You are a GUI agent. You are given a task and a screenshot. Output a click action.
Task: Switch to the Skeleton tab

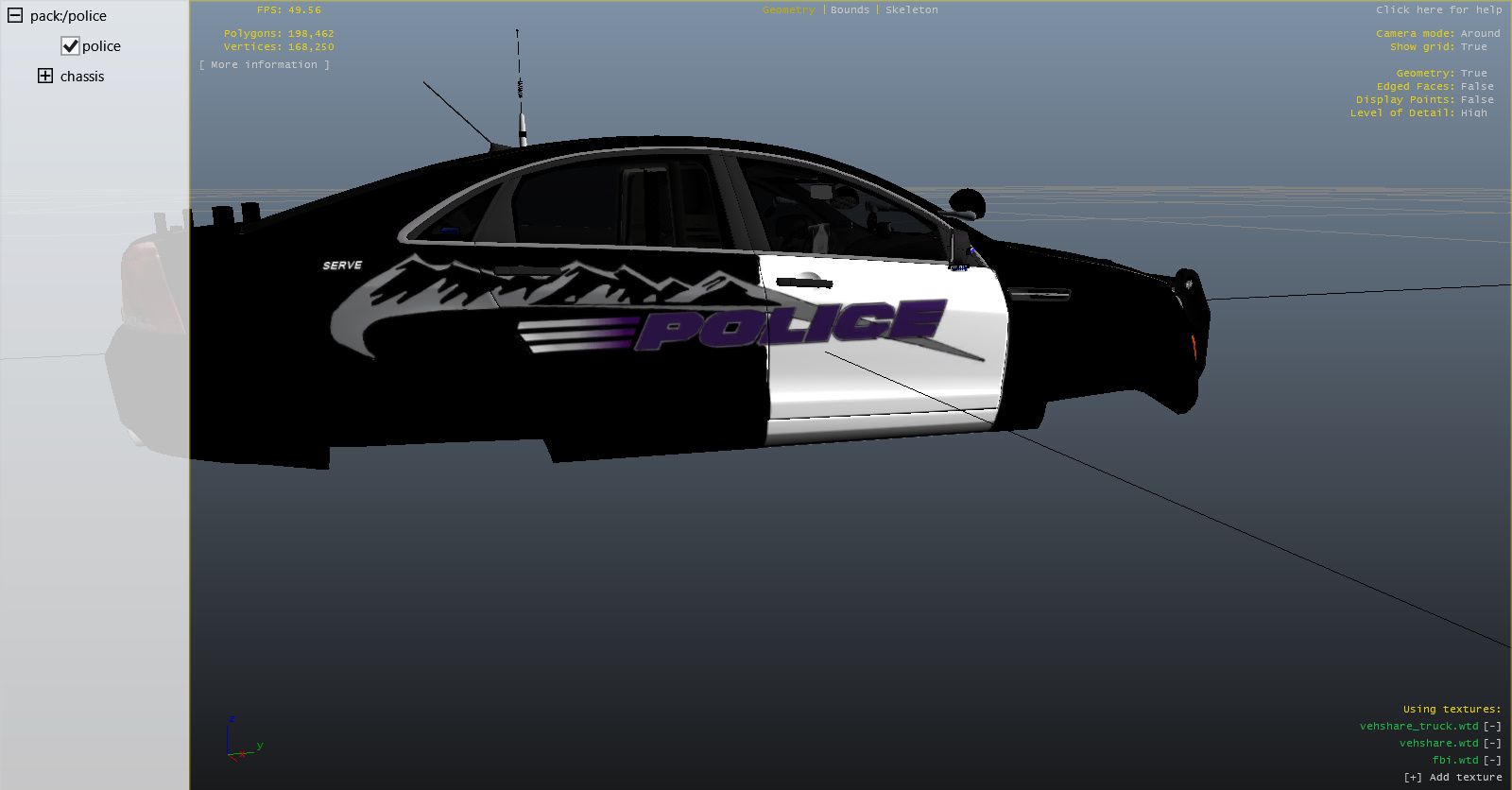(x=911, y=10)
